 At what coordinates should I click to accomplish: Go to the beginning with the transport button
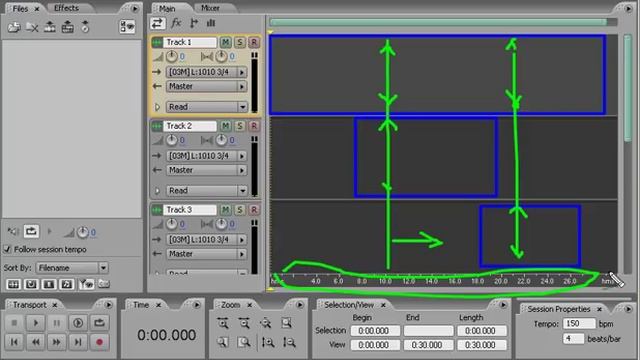14,342
